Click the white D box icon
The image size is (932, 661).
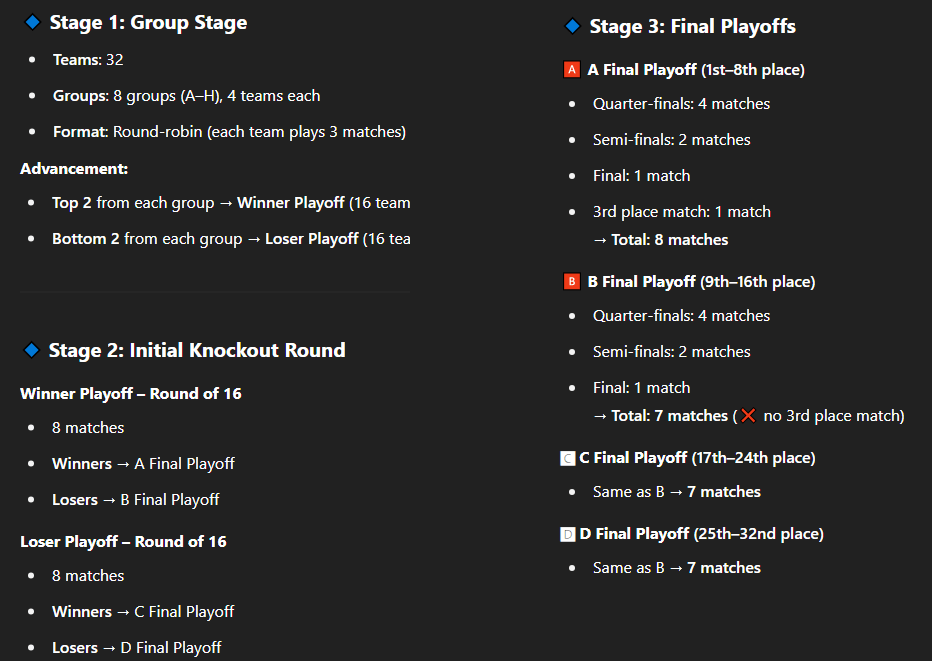tap(568, 534)
